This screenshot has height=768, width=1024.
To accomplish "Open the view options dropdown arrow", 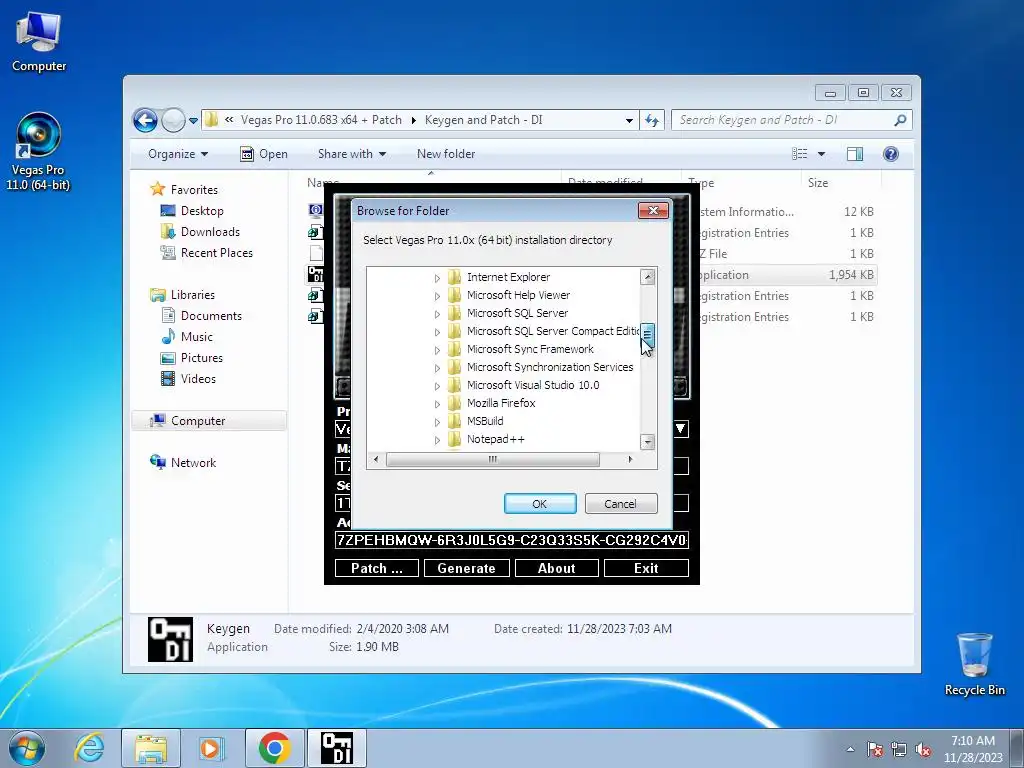I will 822,154.
